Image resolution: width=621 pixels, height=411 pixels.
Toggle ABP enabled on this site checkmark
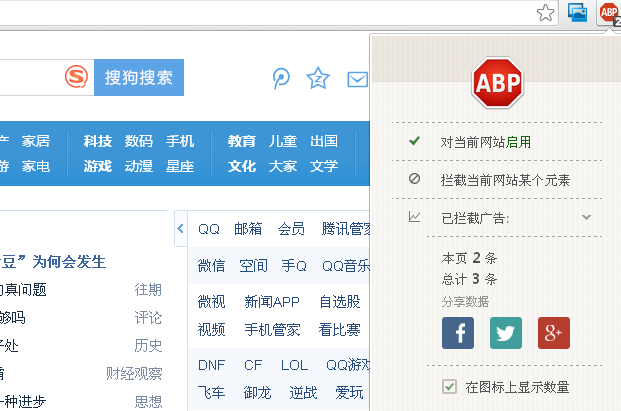click(414, 141)
